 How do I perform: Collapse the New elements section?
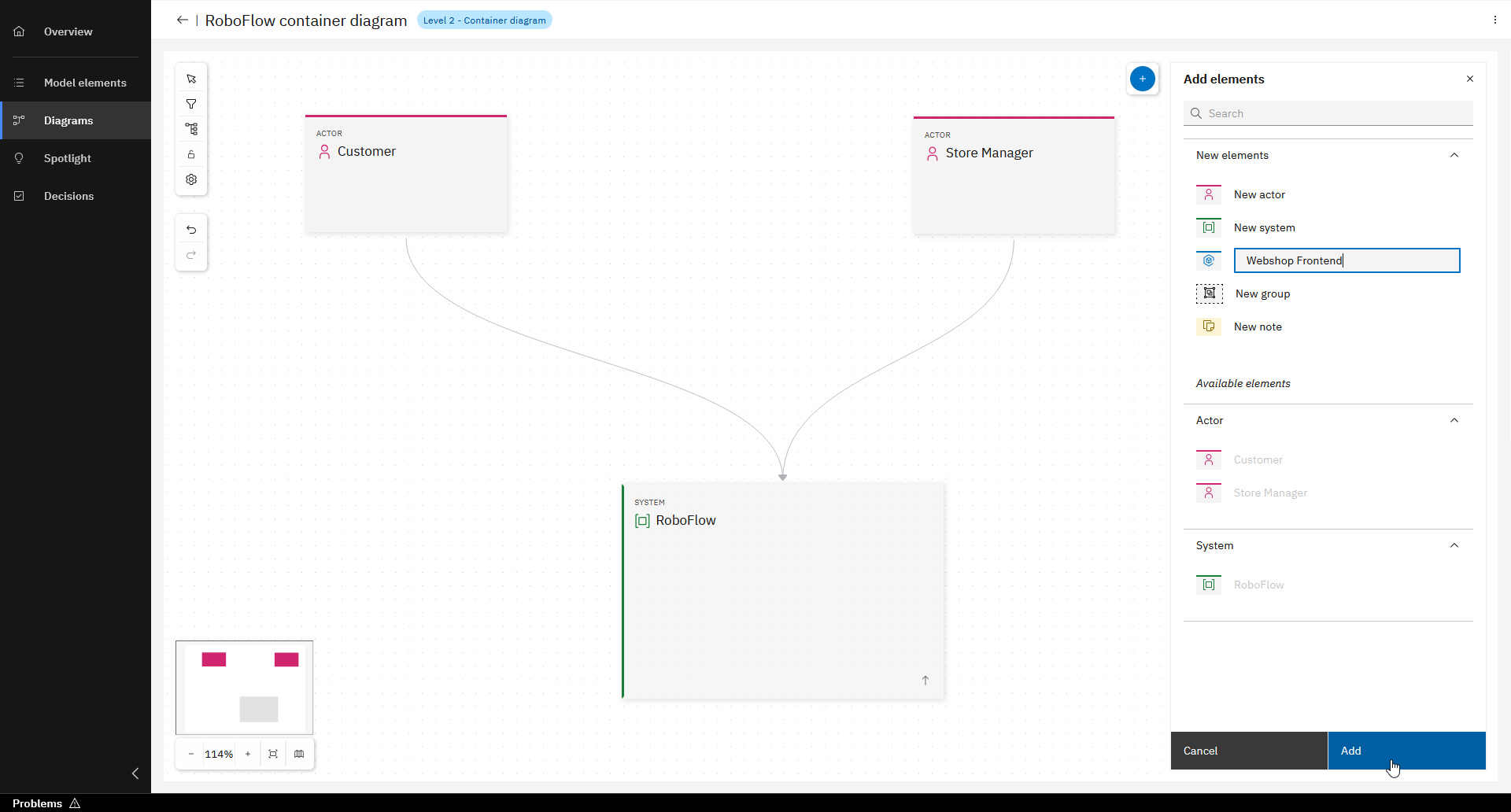[1454, 155]
